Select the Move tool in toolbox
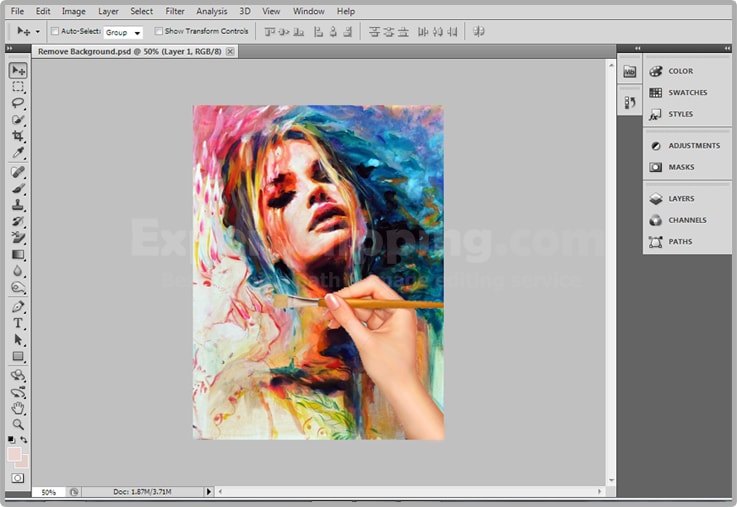The height and width of the screenshot is (507, 737). (x=18, y=70)
